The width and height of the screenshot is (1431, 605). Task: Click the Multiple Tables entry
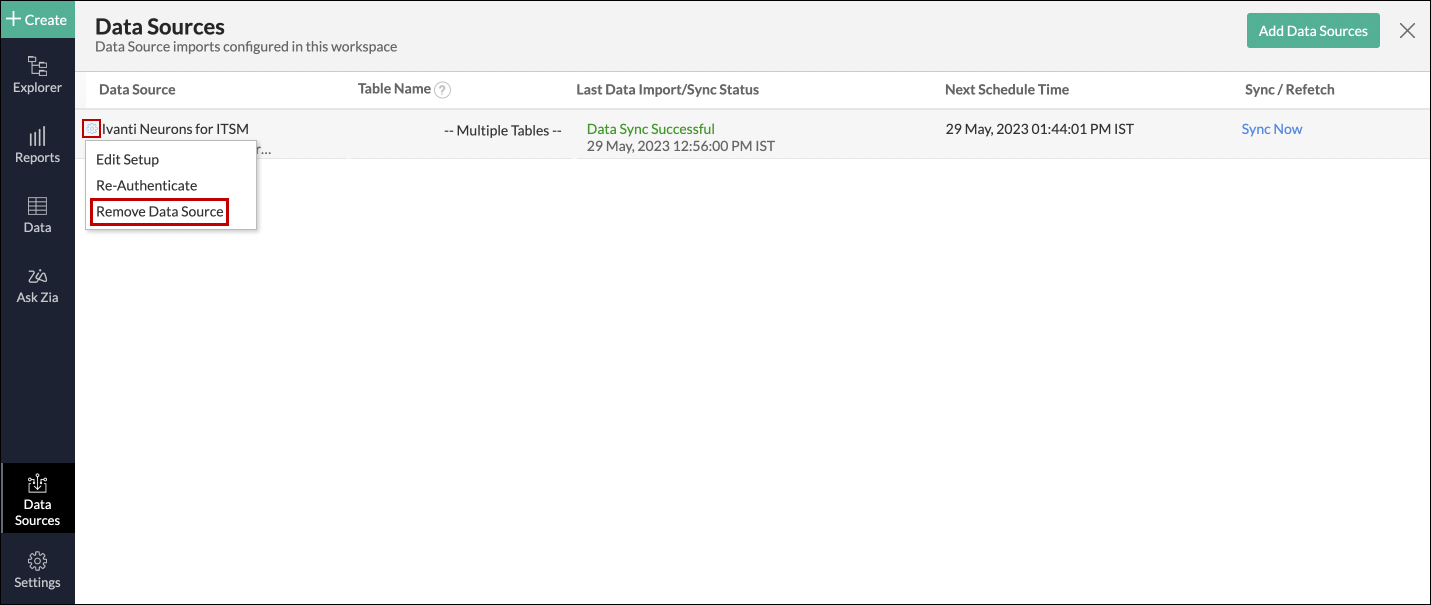[x=502, y=130]
